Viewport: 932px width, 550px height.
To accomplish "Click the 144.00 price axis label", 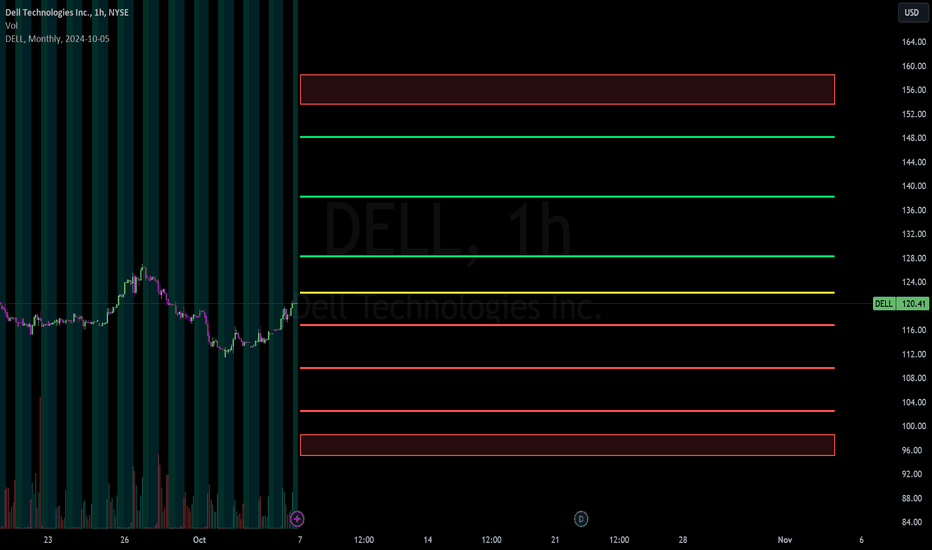I will coord(914,162).
